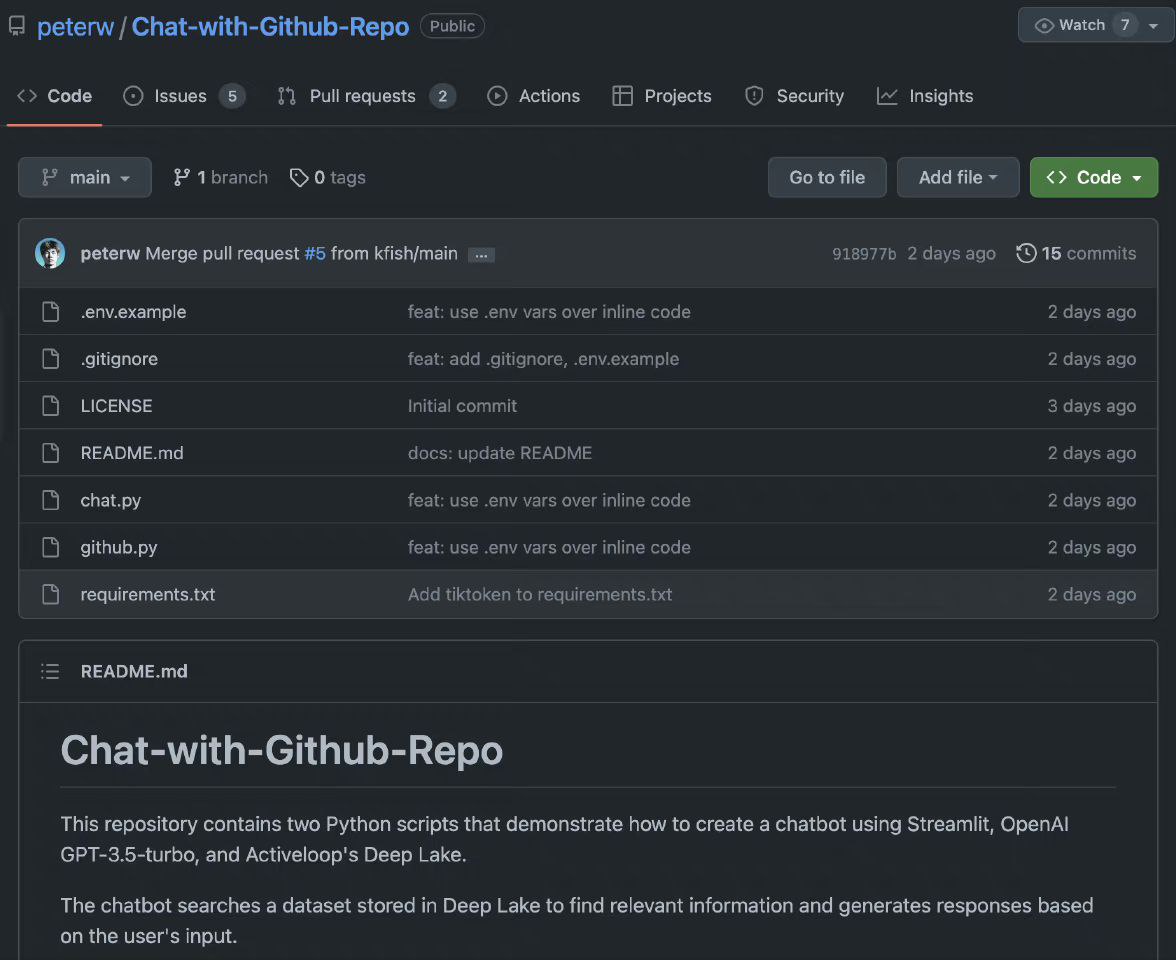
Task: Click peterw's avatar on the commit row
Action: point(49,253)
